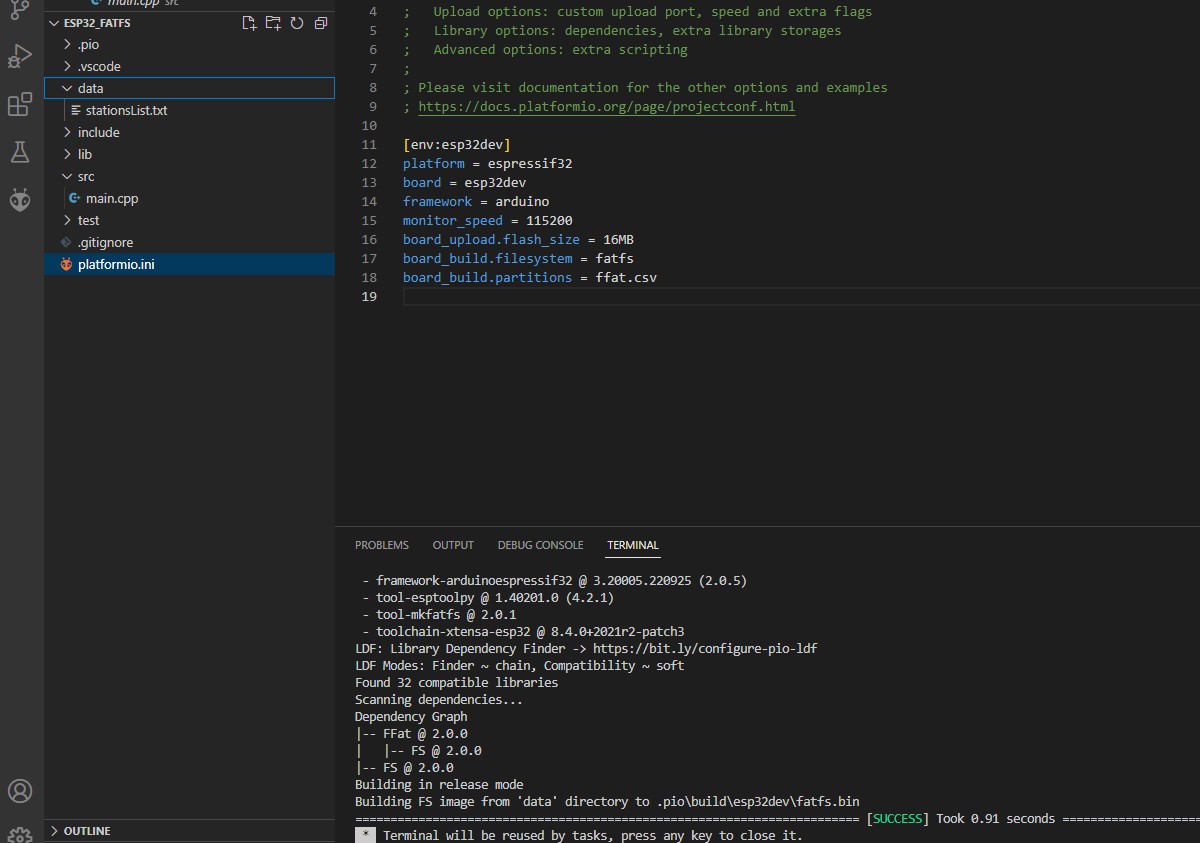The width and height of the screenshot is (1200, 843).
Task: Click the New Folder icon in explorer
Action: [273, 23]
